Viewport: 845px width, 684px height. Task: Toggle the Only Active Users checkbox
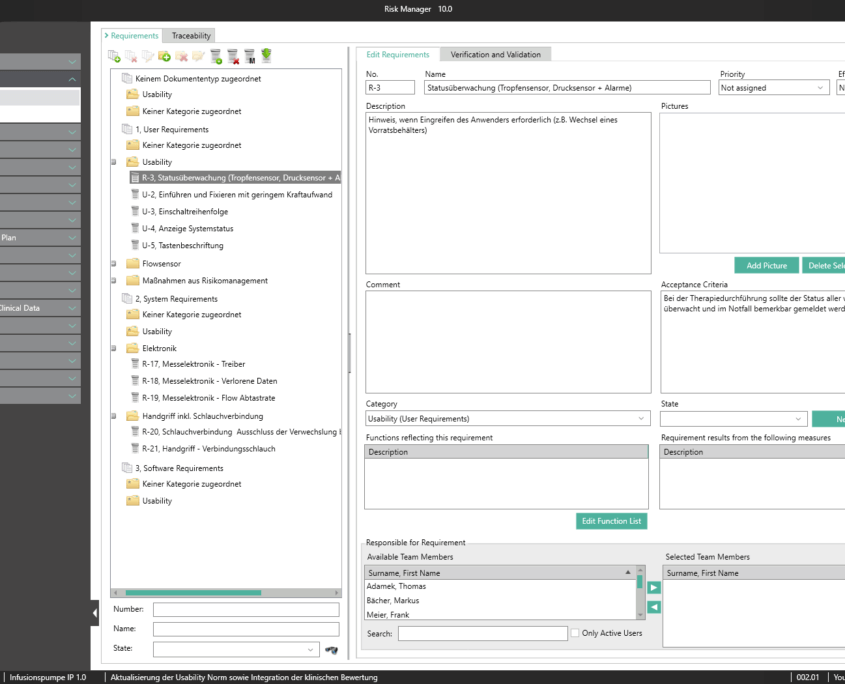click(575, 633)
